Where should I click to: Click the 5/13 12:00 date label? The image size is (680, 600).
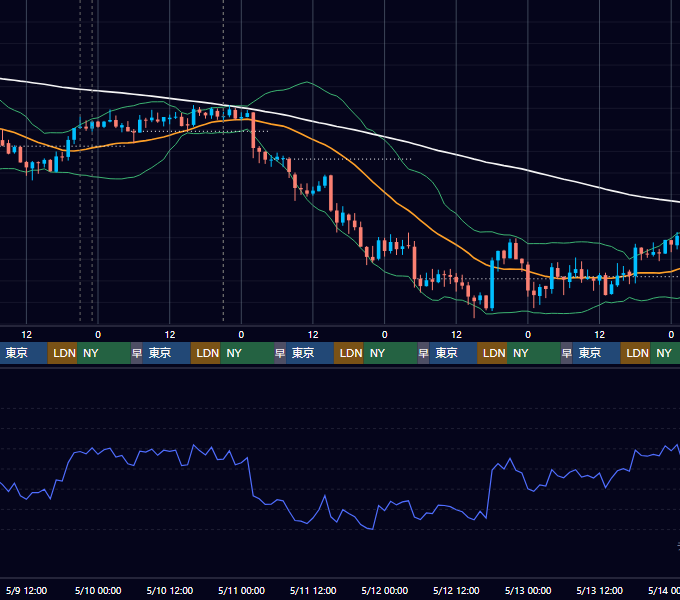(x=599, y=590)
